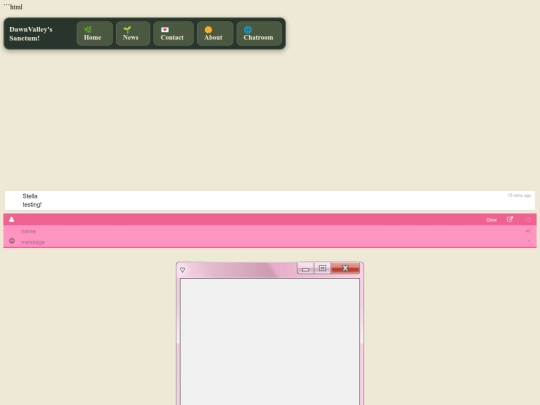
Task: Click the login icon beside name field
Action: [528, 231]
